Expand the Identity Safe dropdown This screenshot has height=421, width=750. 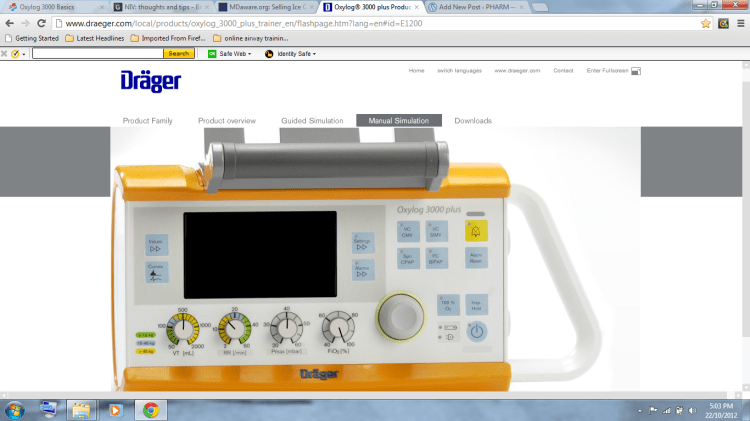coord(291,53)
